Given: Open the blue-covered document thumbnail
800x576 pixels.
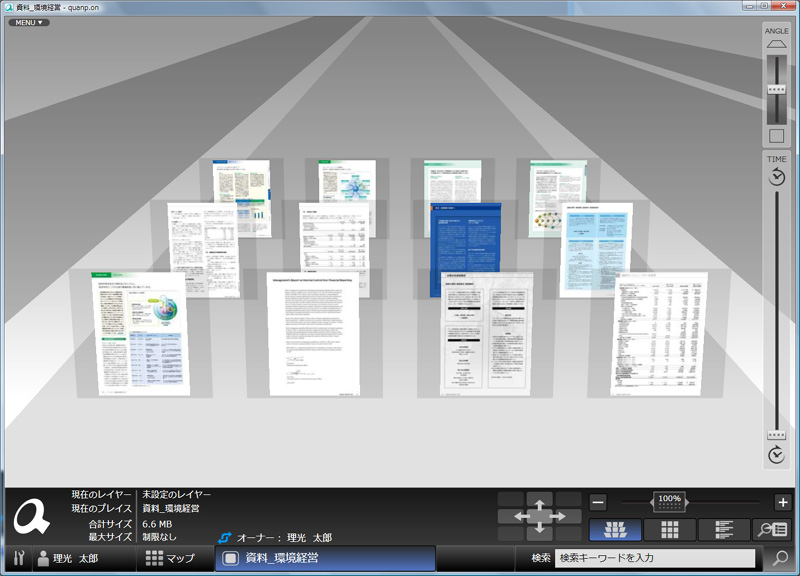Looking at the screenshot, I should (463, 250).
